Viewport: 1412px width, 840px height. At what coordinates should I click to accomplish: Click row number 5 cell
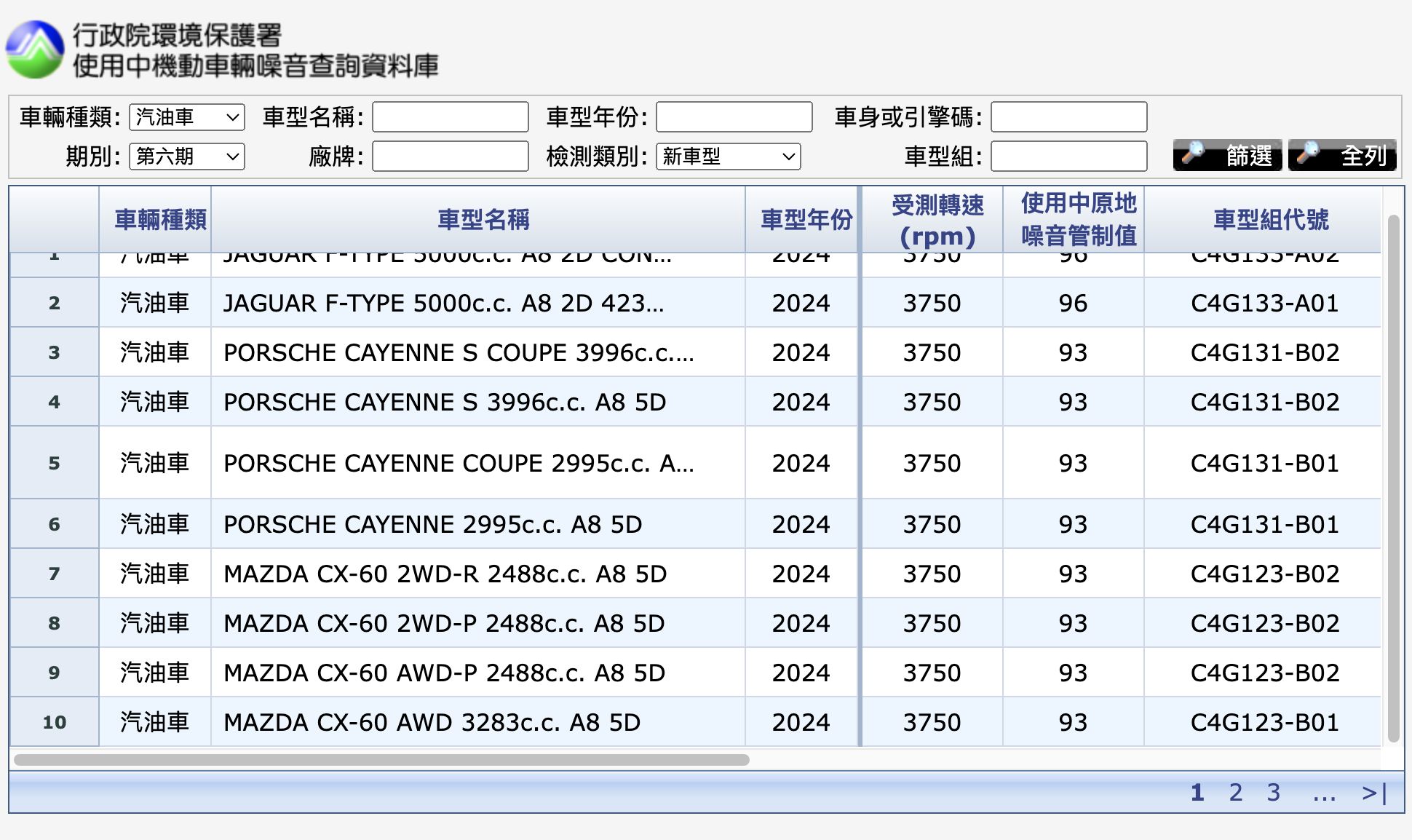coord(55,463)
